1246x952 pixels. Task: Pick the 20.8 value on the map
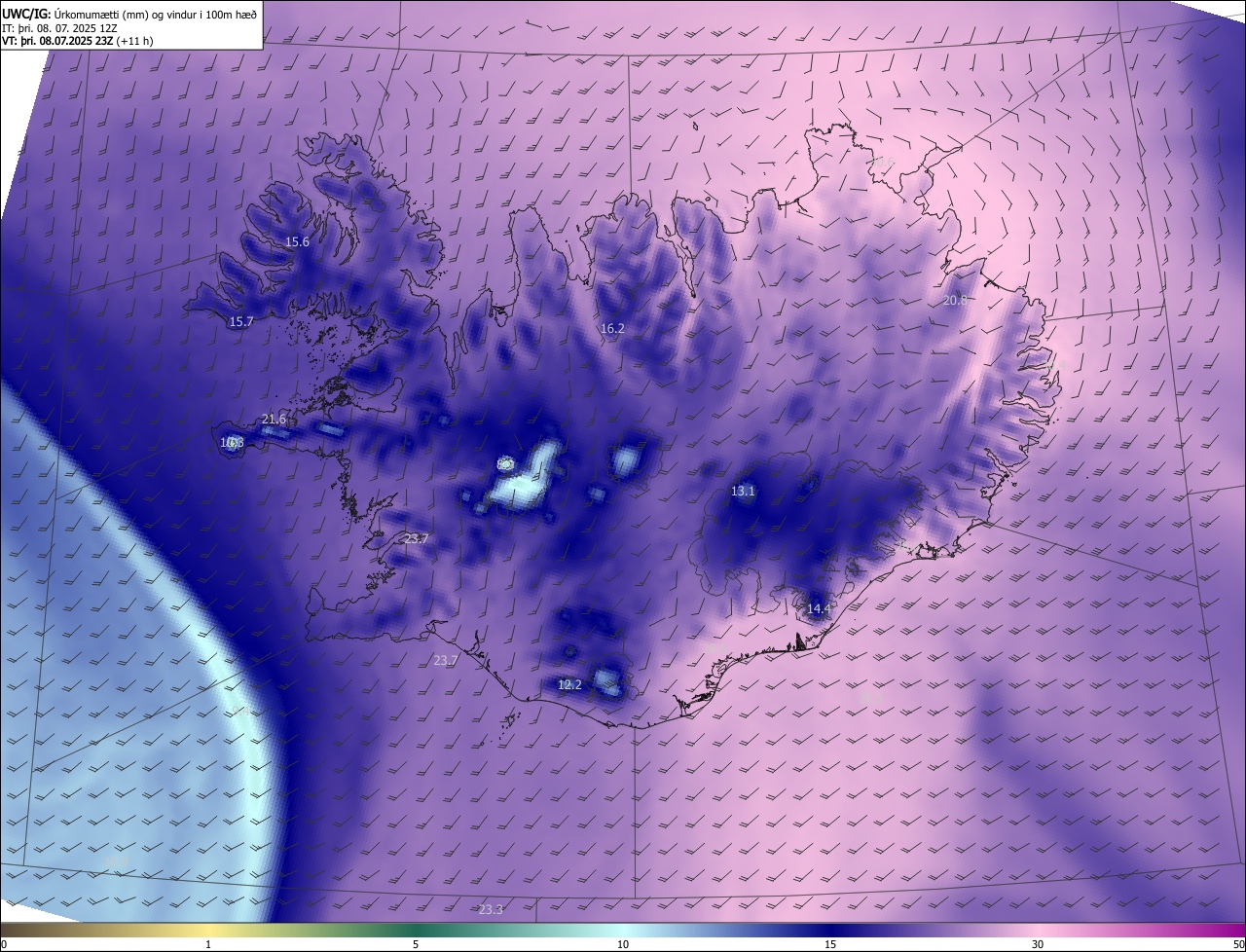[x=956, y=301]
